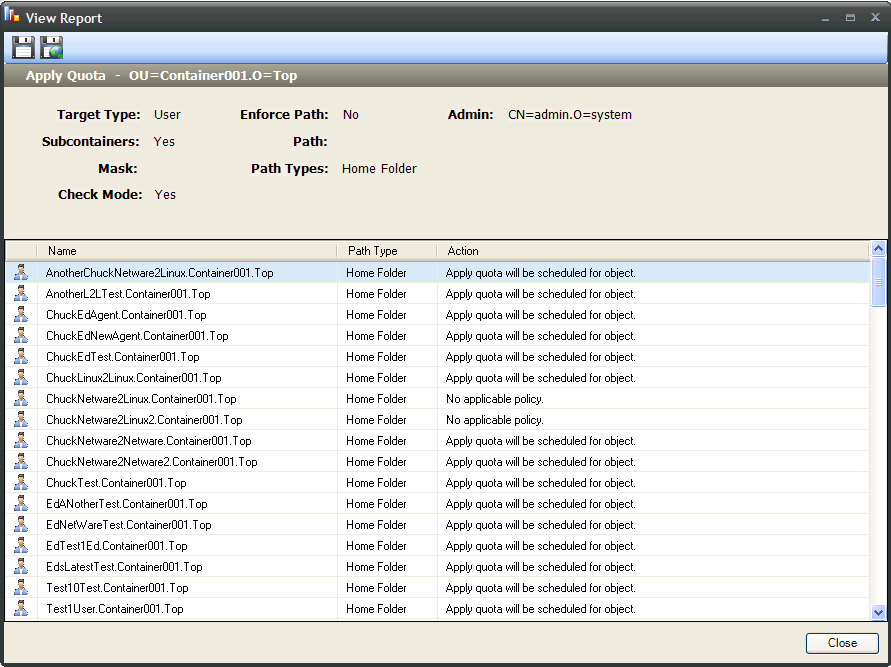Click 'No applicable policy.' in ChuckNetware2Linux2 row
The image size is (891, 667).
pyautogui.click(x=495, y=420)
